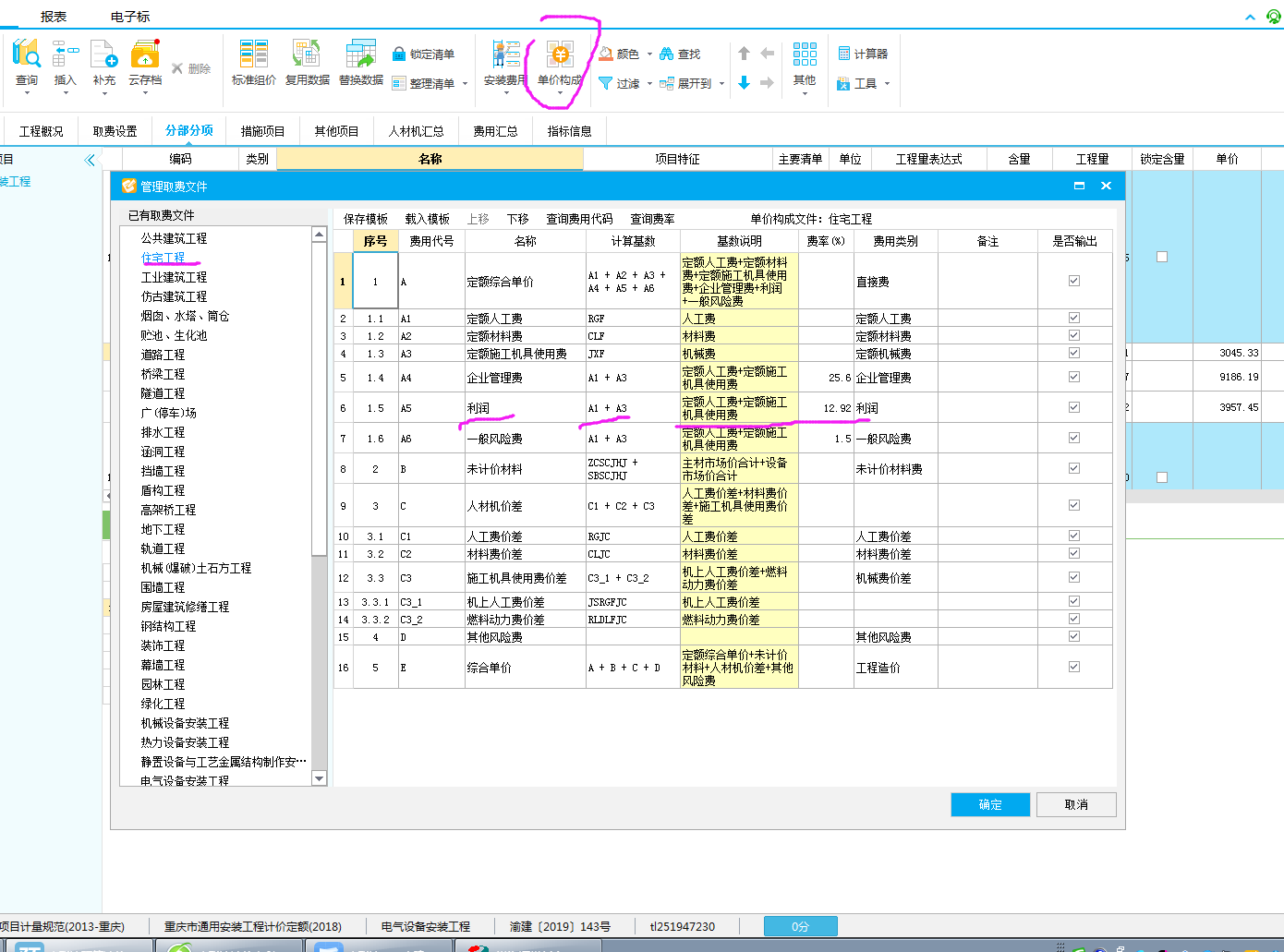The height and width of the screenshot is (952, 1284).
Task: Toggle 是否输出 for 未计价材料 row
Action: pos(1074,468)
